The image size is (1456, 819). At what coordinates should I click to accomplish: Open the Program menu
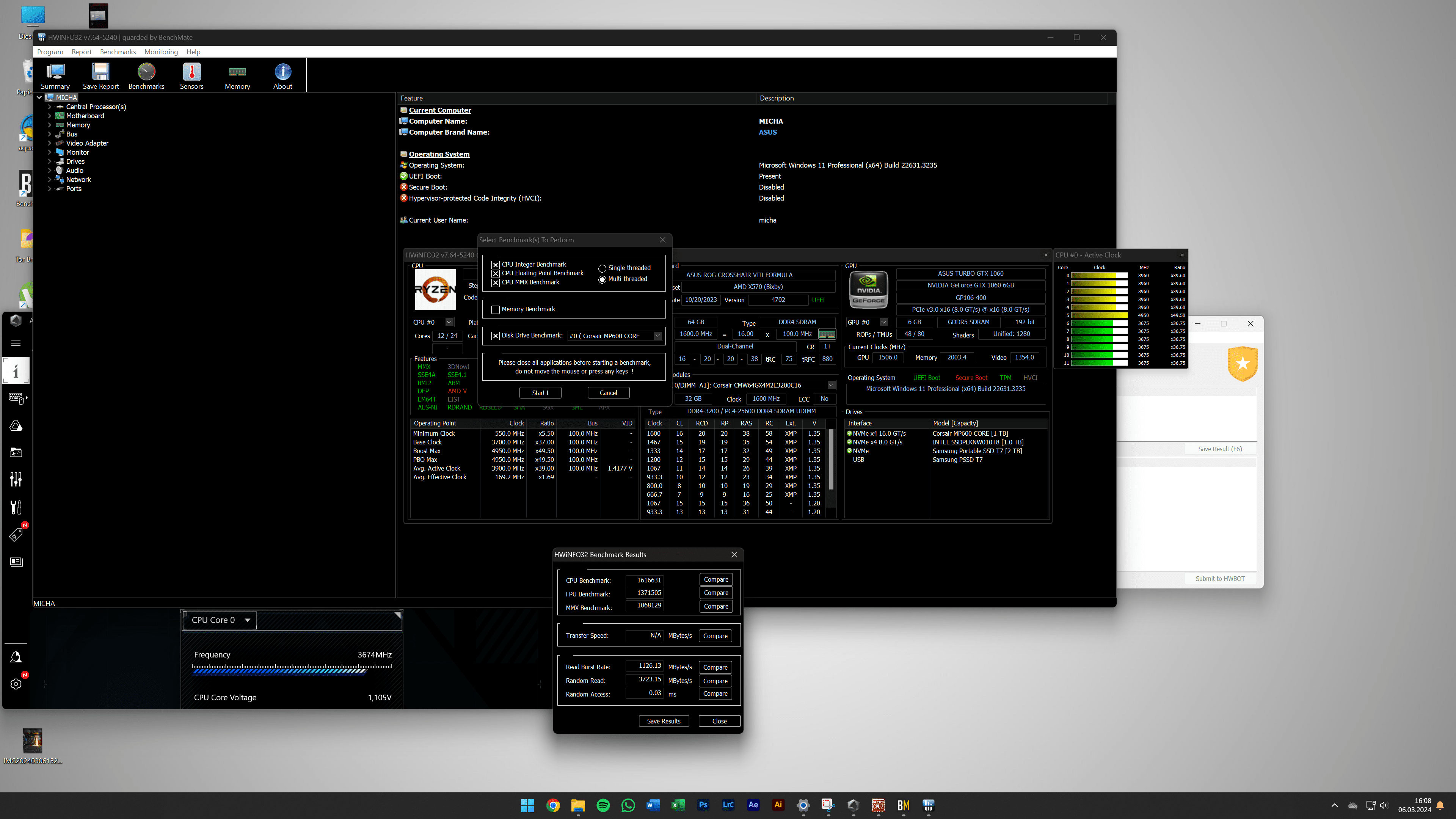(50, 52)
